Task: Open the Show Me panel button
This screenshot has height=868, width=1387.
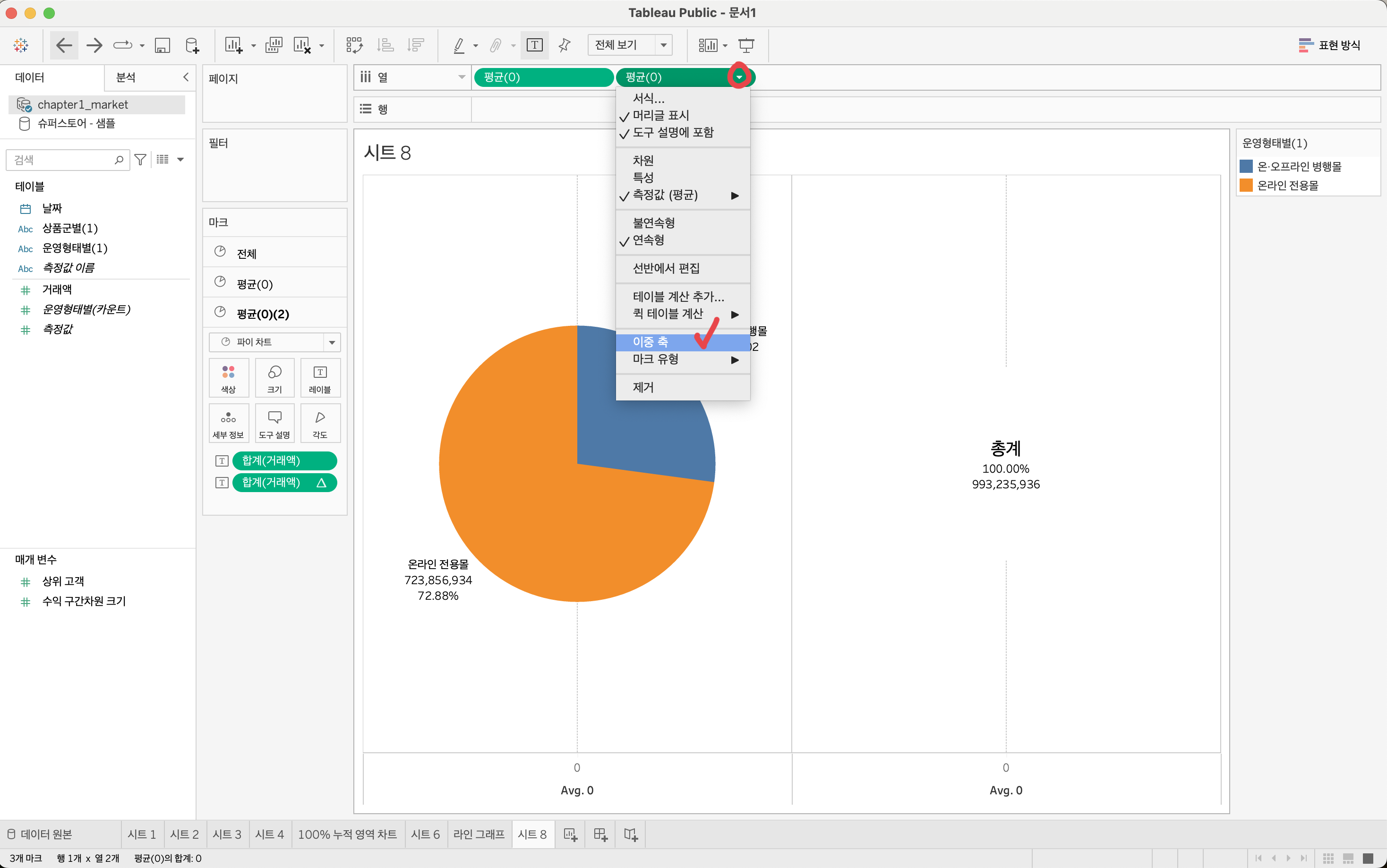Action: 1329,45
